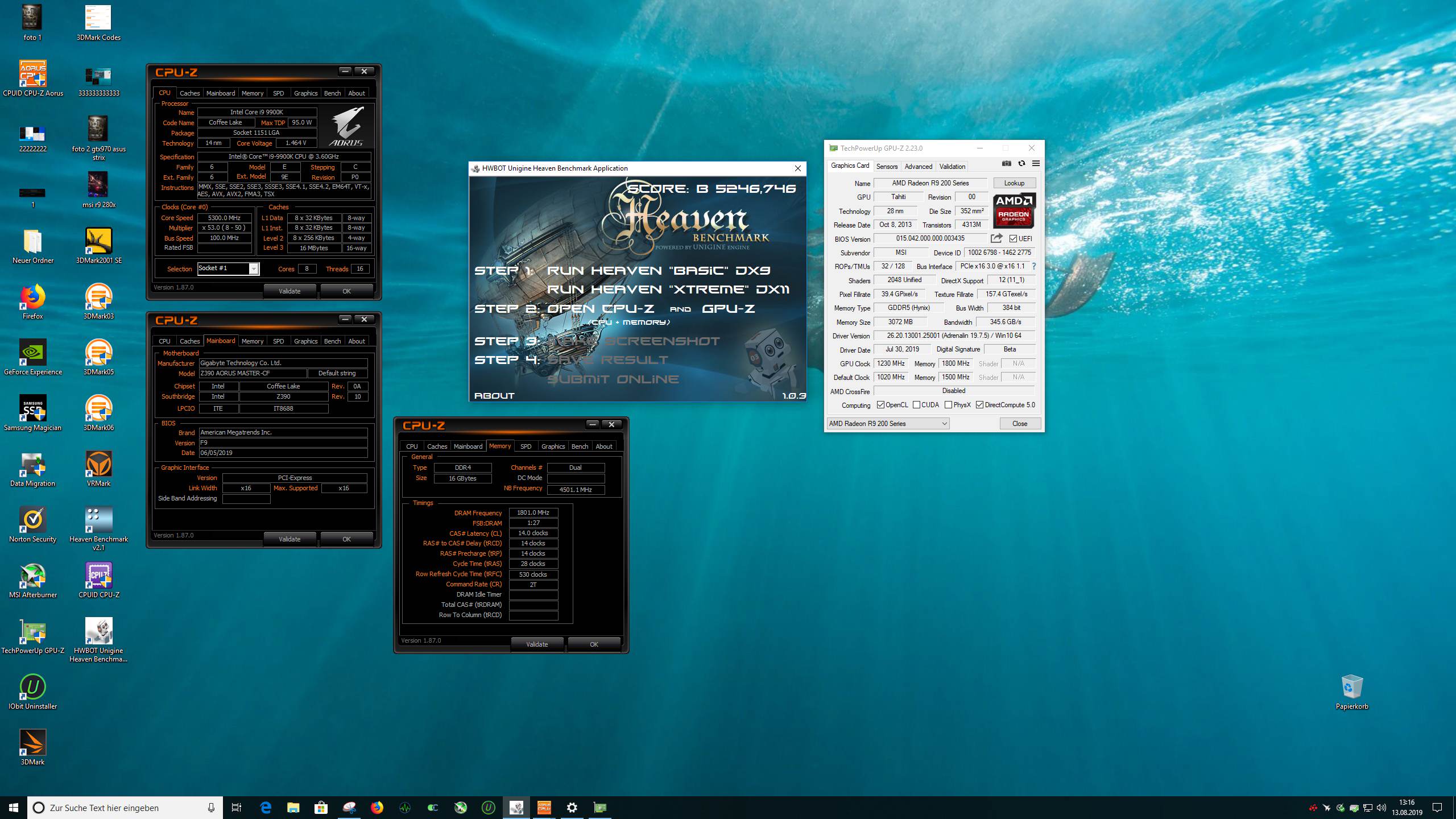Open the 3DMark06 desktop shortcut
The width and height of the screenshot is (1456, 819).
click(98, 413)
